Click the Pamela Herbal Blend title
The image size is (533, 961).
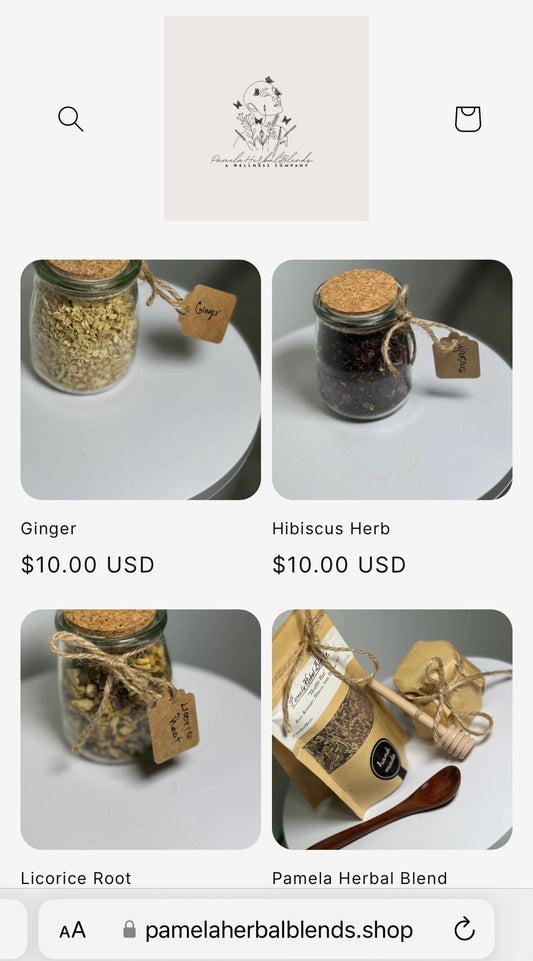coord(360,878)
